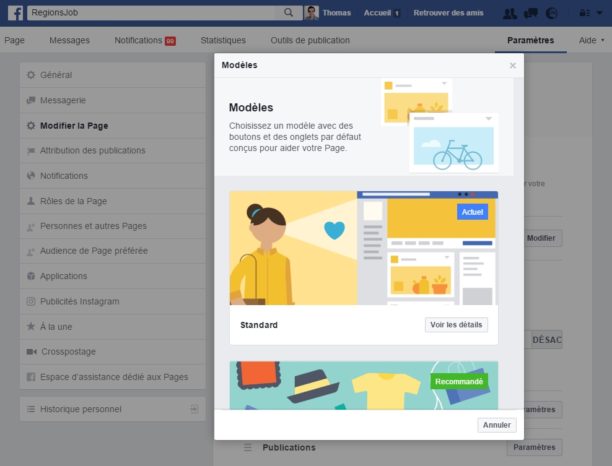Click the Général gear icon
This screenshot has width=612, height=466.
31,75
